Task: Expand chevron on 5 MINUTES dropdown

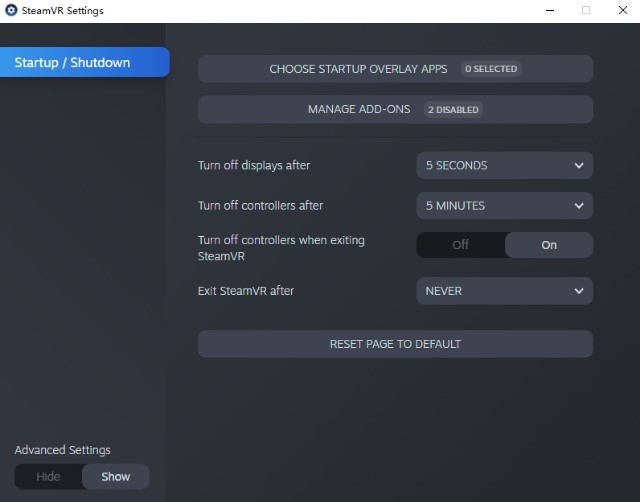Action: tap(579, 206)
